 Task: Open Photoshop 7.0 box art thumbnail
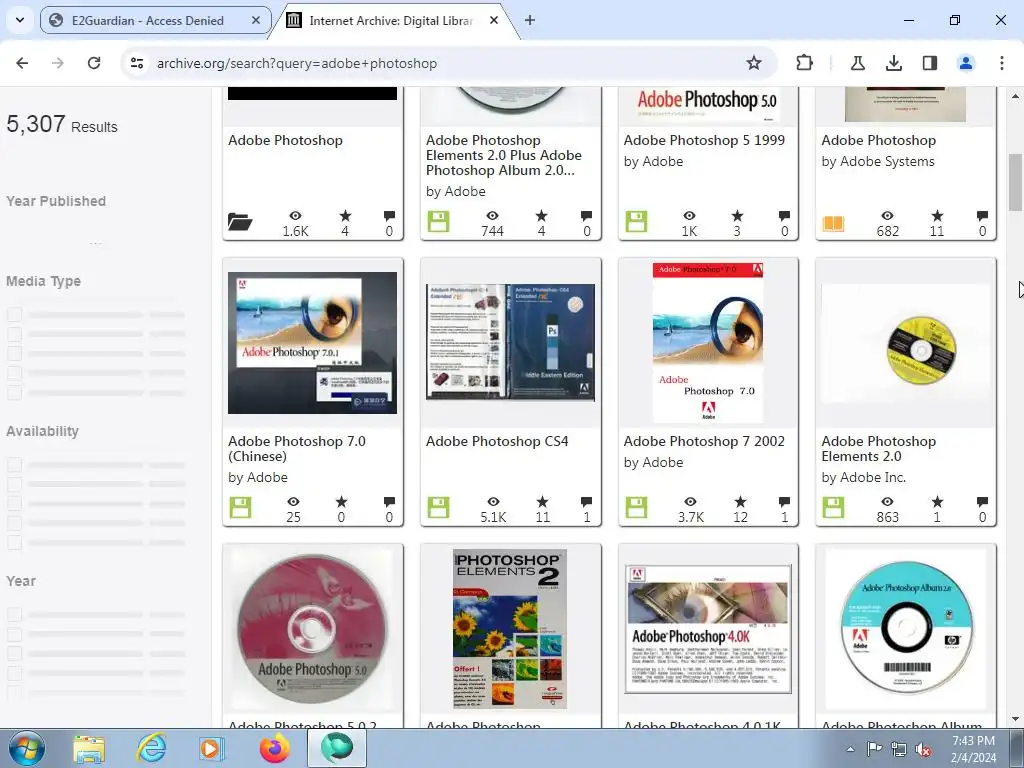(708, 343)
